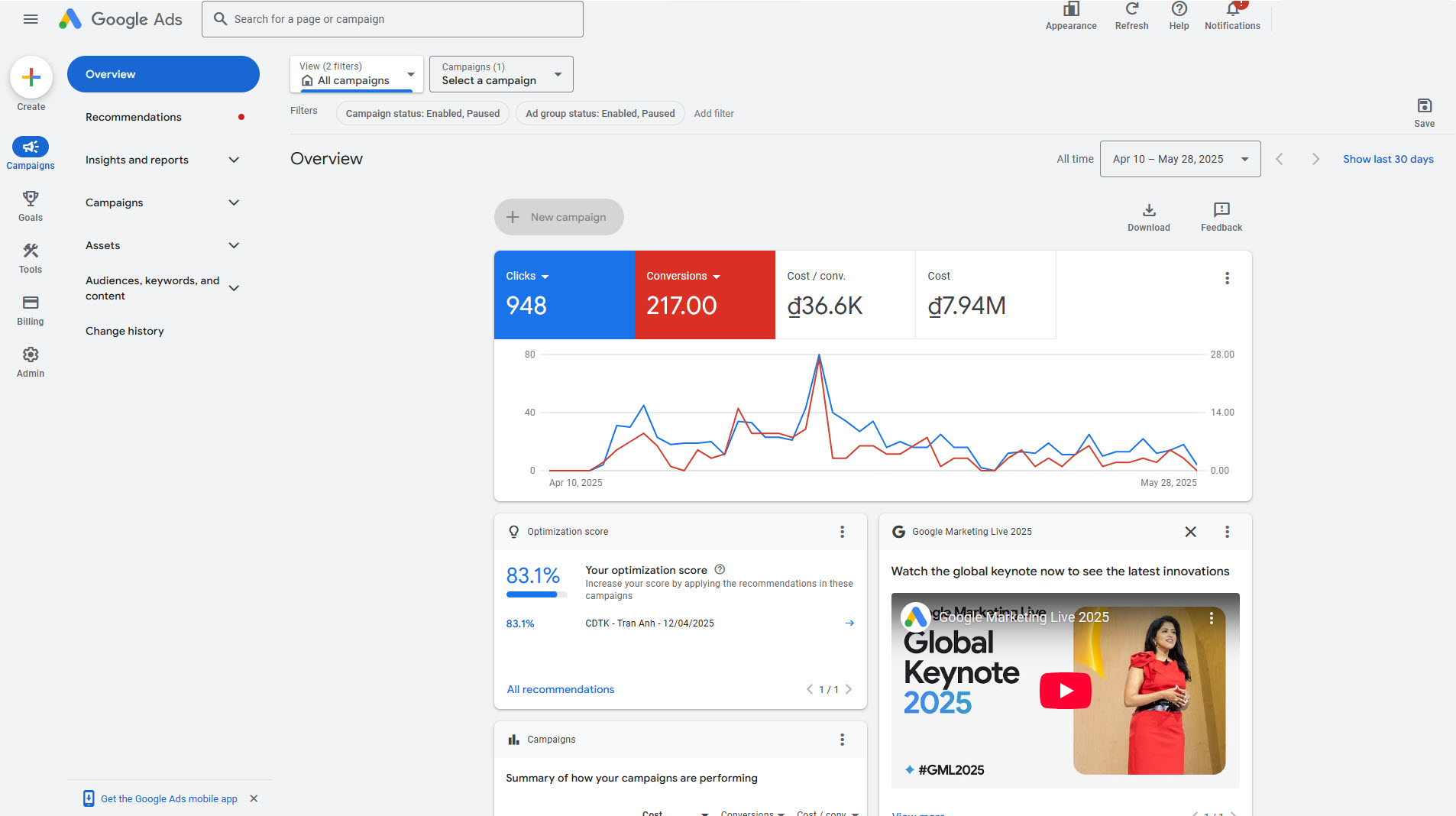Open the All campaigns view dropdown
Viewport: 1456px width, 816px height.
(x=357, y=74)
